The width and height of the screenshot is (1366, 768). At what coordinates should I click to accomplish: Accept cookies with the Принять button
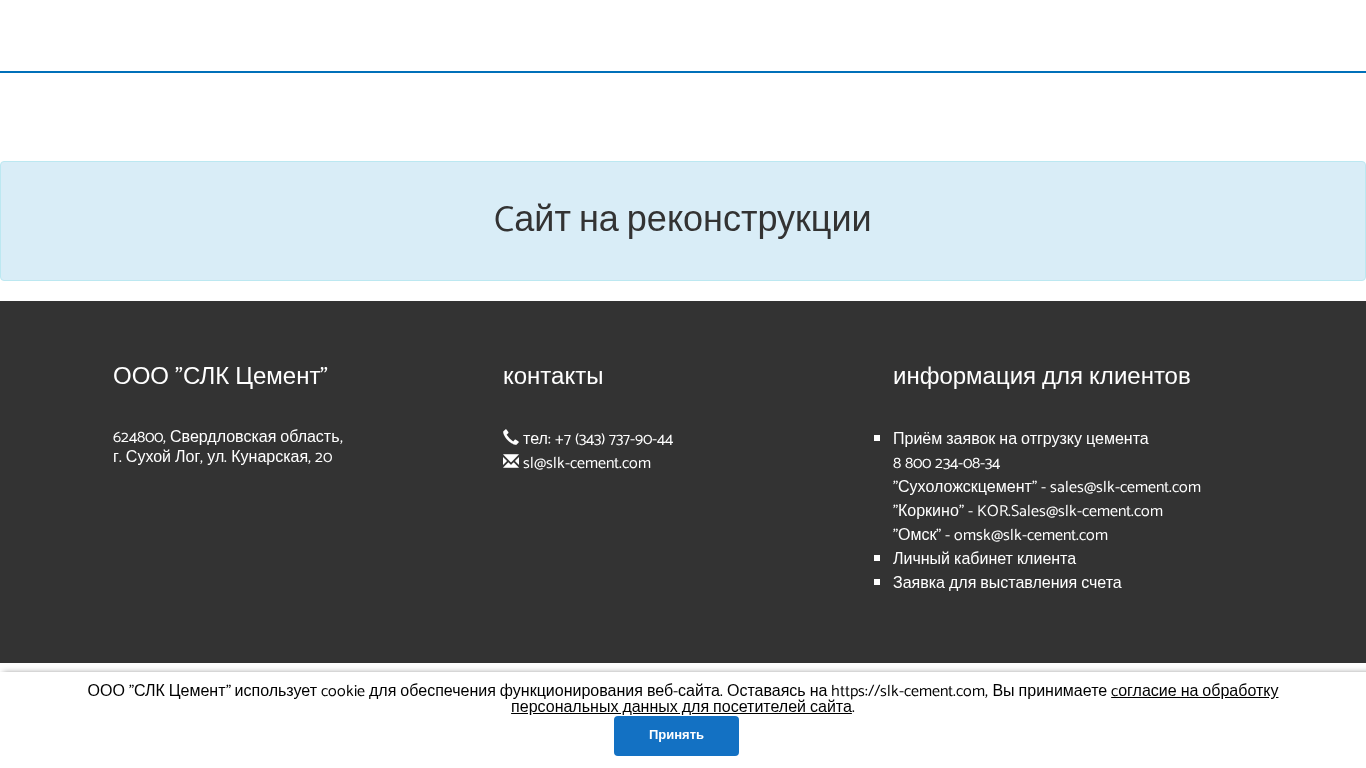tap(676, 736)
